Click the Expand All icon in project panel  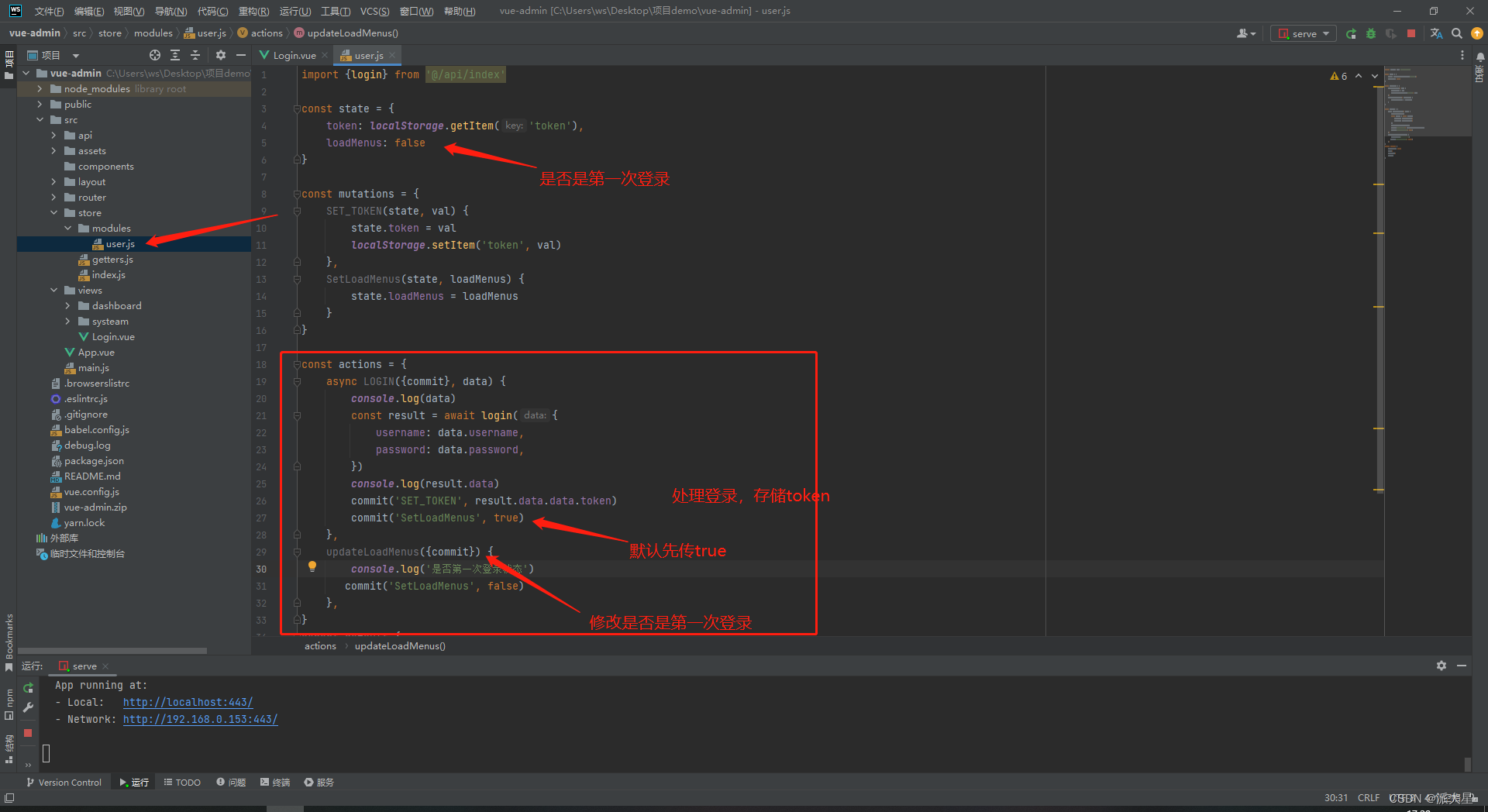point(175,55)
